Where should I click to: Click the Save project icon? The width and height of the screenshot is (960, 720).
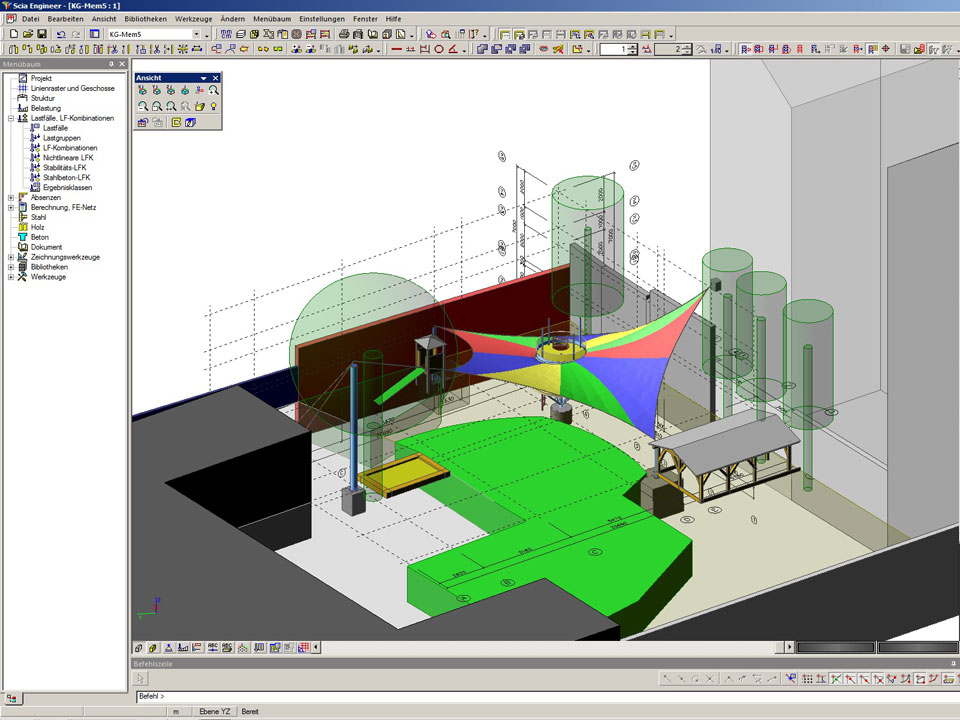[x=42, y=34]
